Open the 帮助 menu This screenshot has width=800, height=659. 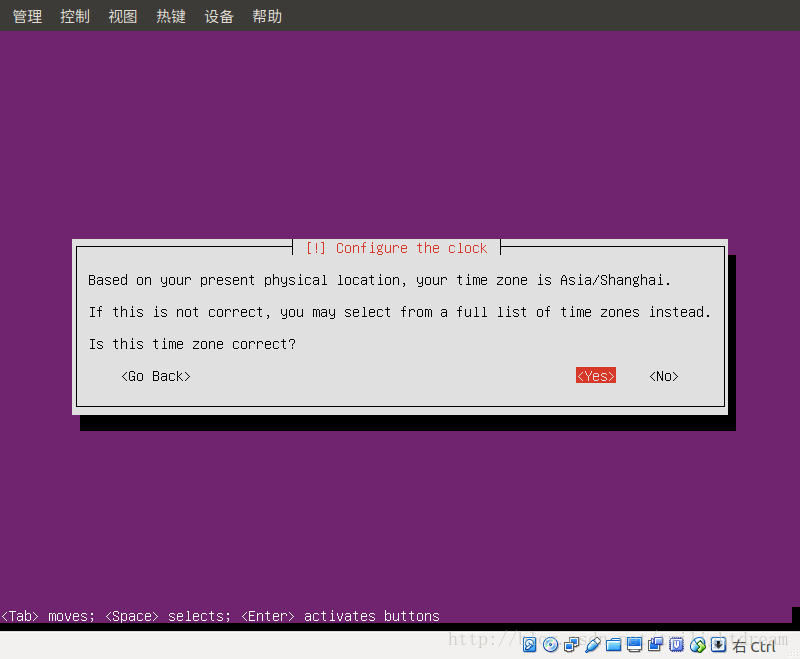point(267,15)
